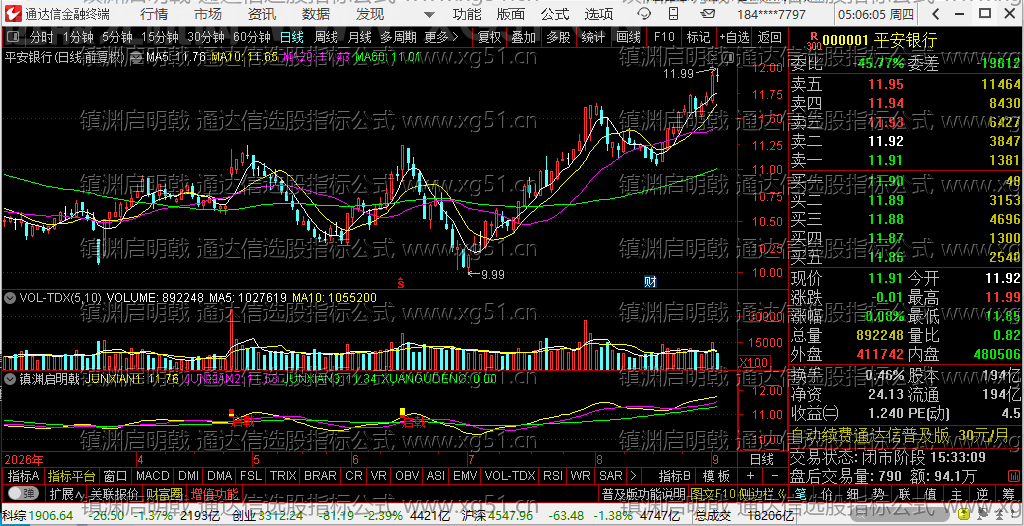Click the 画线 drawing tools button
Image resolution: width=1024 pixels, height=526 pixels.
coord(628,37)
